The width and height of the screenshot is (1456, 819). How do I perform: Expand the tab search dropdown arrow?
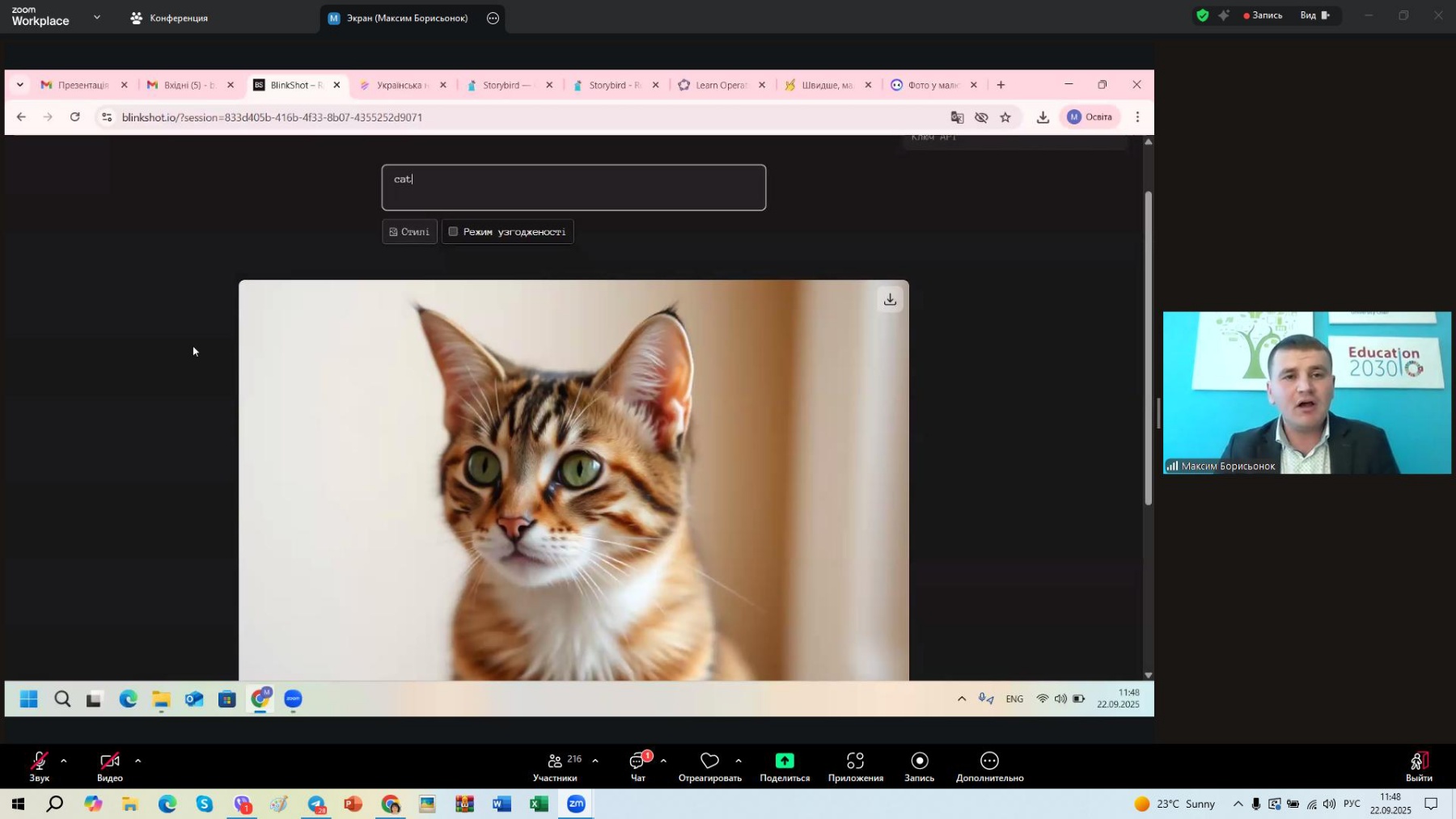click(19, 85)
